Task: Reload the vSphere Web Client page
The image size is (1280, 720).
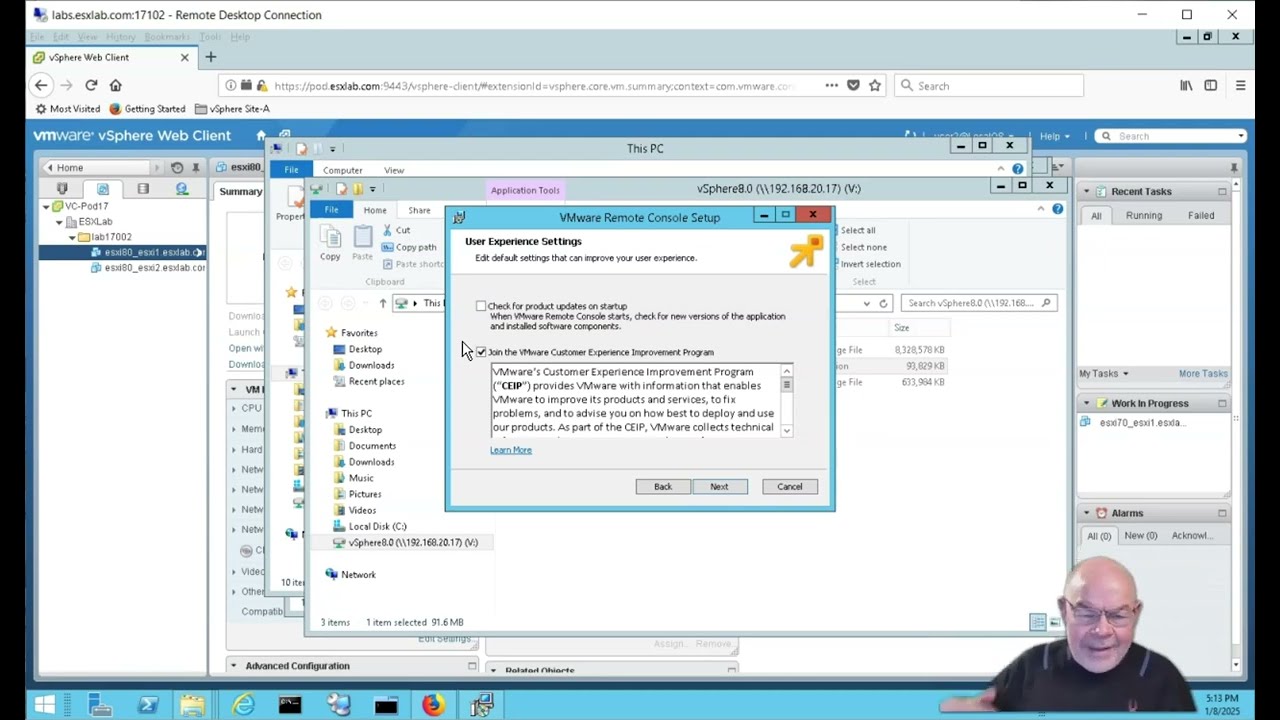Action: pos(91,86)
